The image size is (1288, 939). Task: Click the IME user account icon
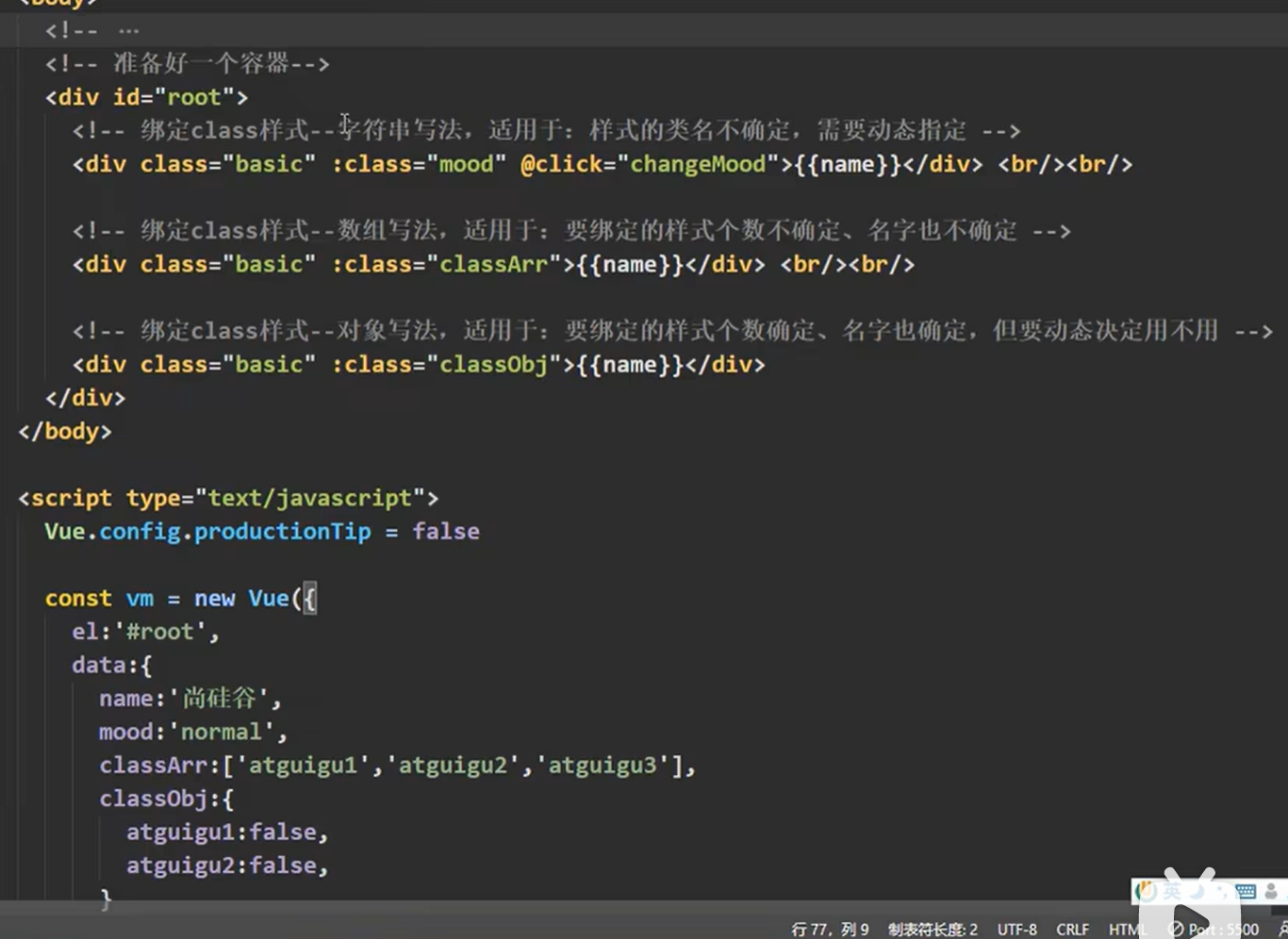(x=1271, y=891)
